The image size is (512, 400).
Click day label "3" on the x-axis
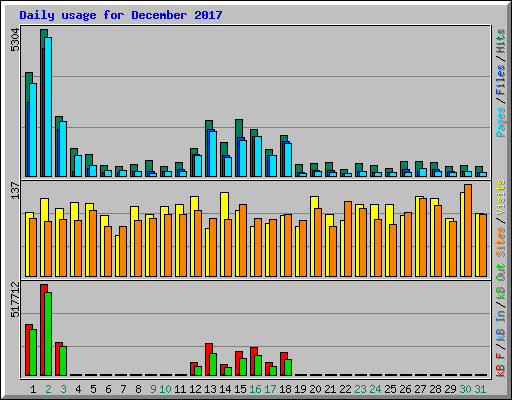click(63, 389)
